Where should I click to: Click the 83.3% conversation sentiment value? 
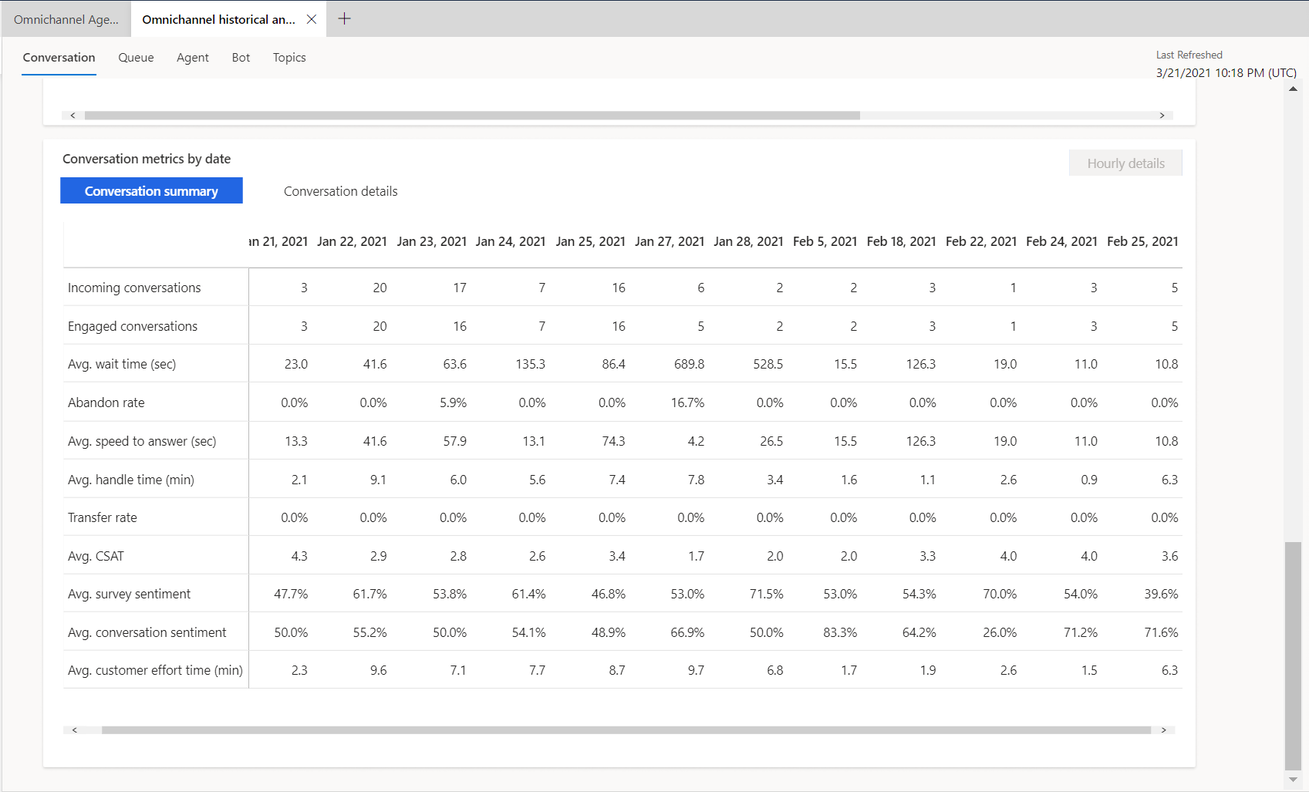(839, 632)
